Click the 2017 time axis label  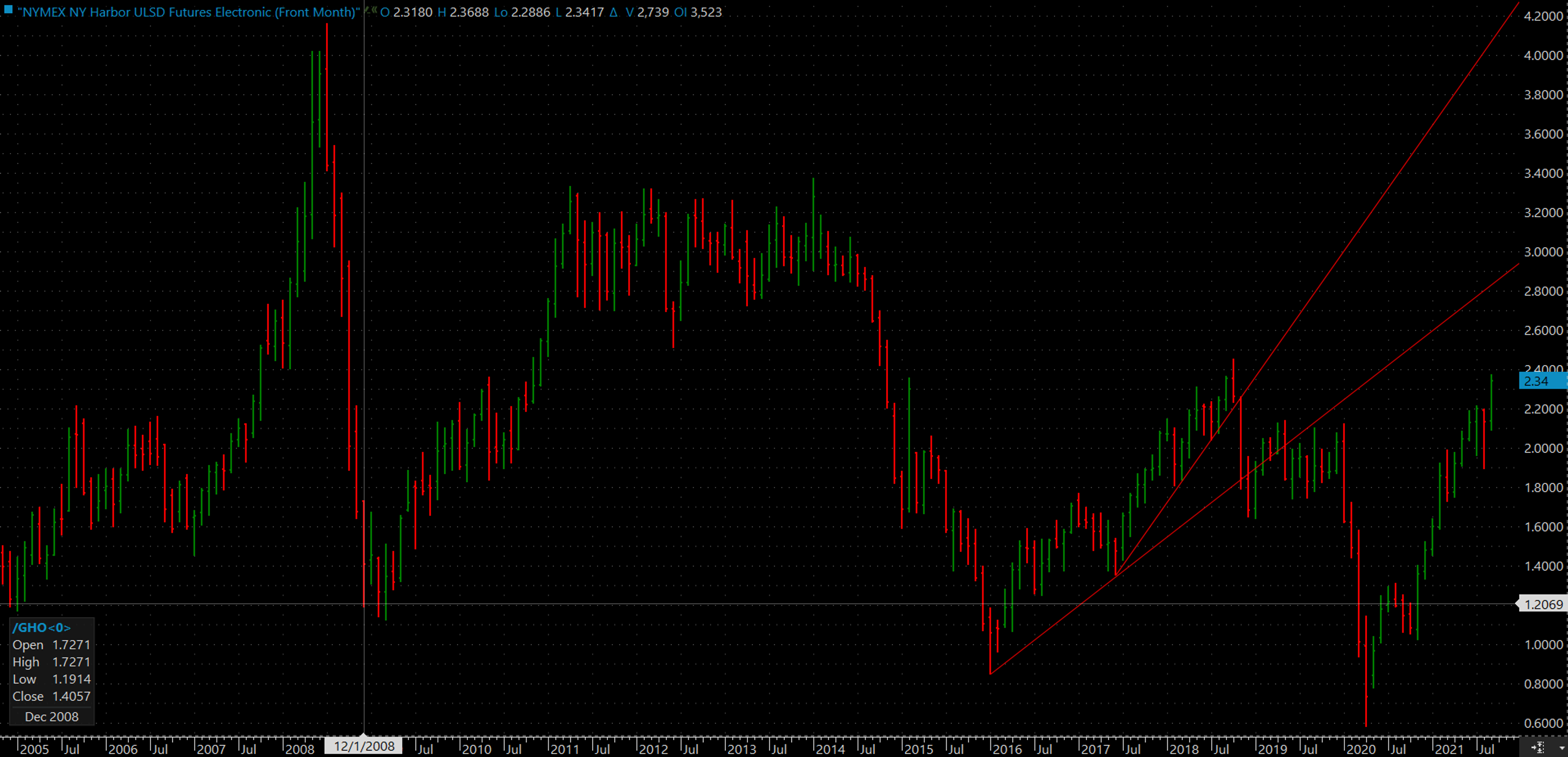[x=1096, y=749]
